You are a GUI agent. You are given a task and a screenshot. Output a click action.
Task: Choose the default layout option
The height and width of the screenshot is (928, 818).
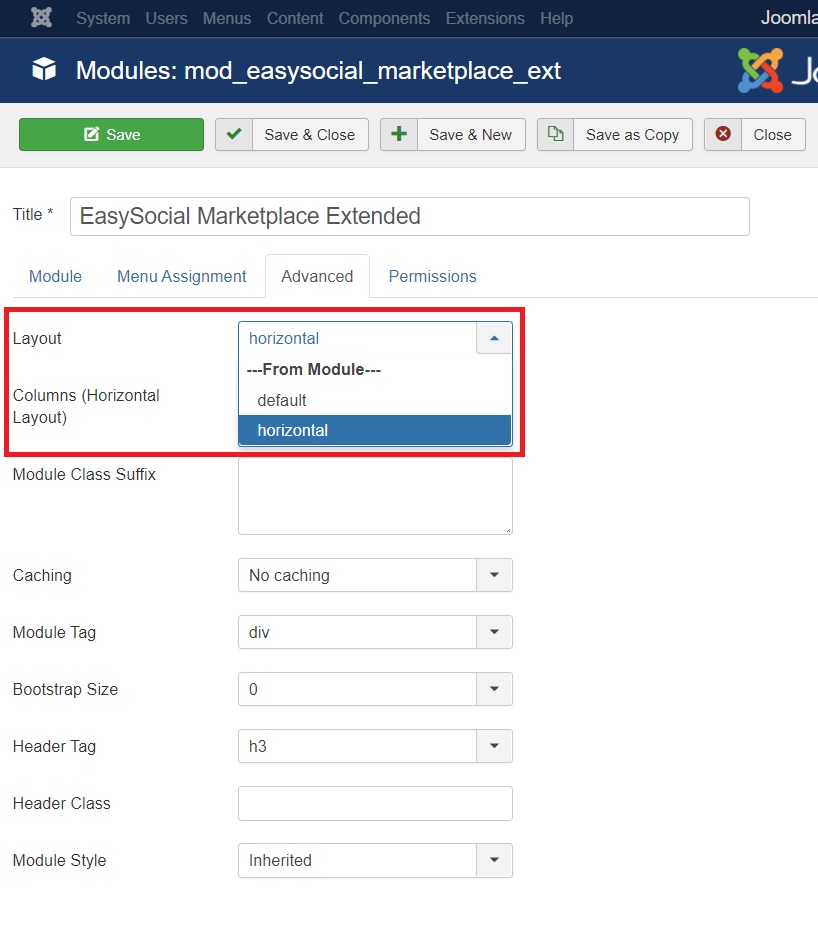(x=282, y=400)
